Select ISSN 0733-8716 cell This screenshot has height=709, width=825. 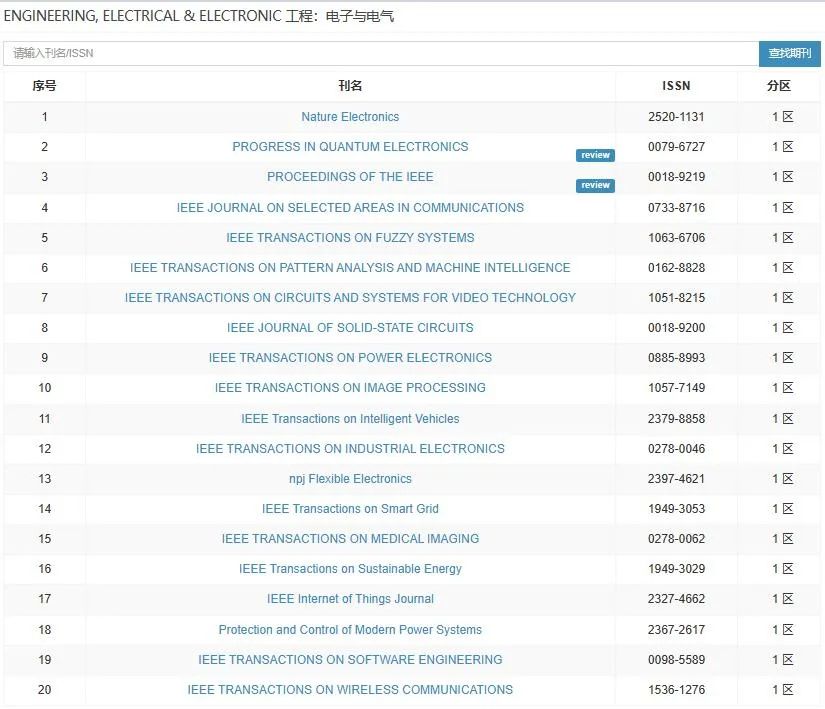click(x=676, y=208)
